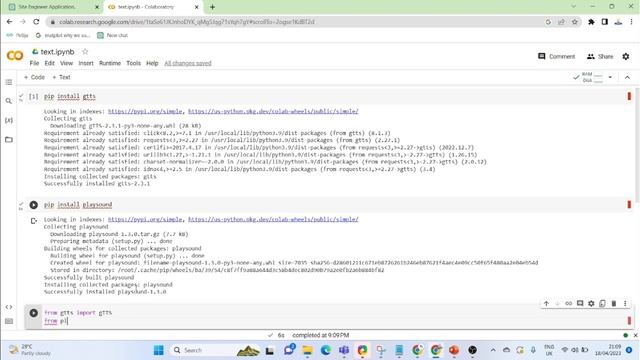The image size is (640, 360).
Task: Open the New chat bookmark
Action: (x=112, y=36)
